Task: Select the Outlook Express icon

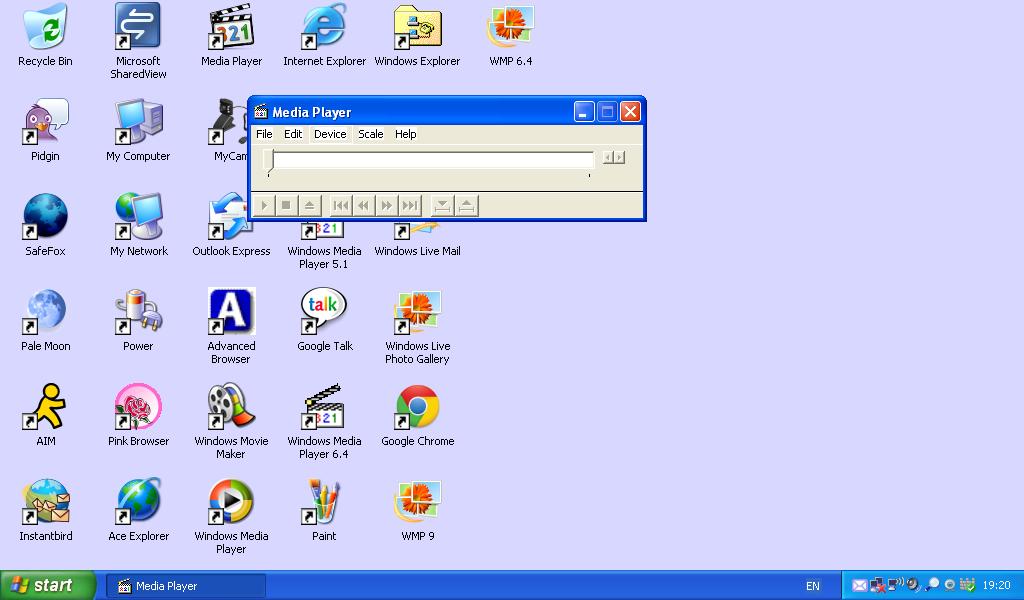Action: click(x=231, y=225)
